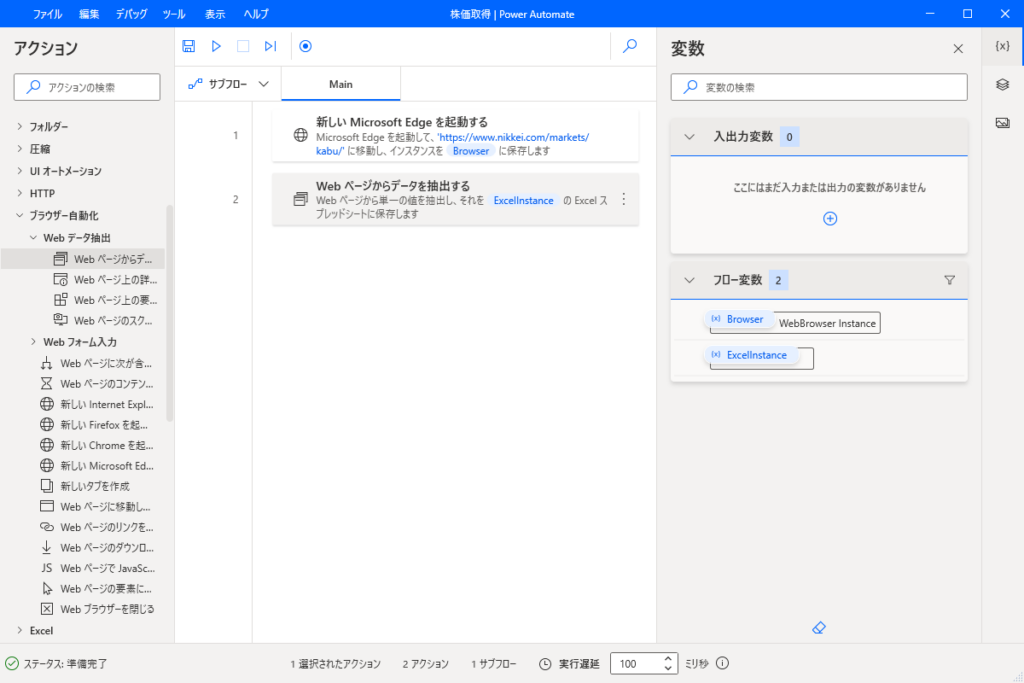Expand the UI オートメーション group
1024x683 pixels.
(x=20, y=171)
